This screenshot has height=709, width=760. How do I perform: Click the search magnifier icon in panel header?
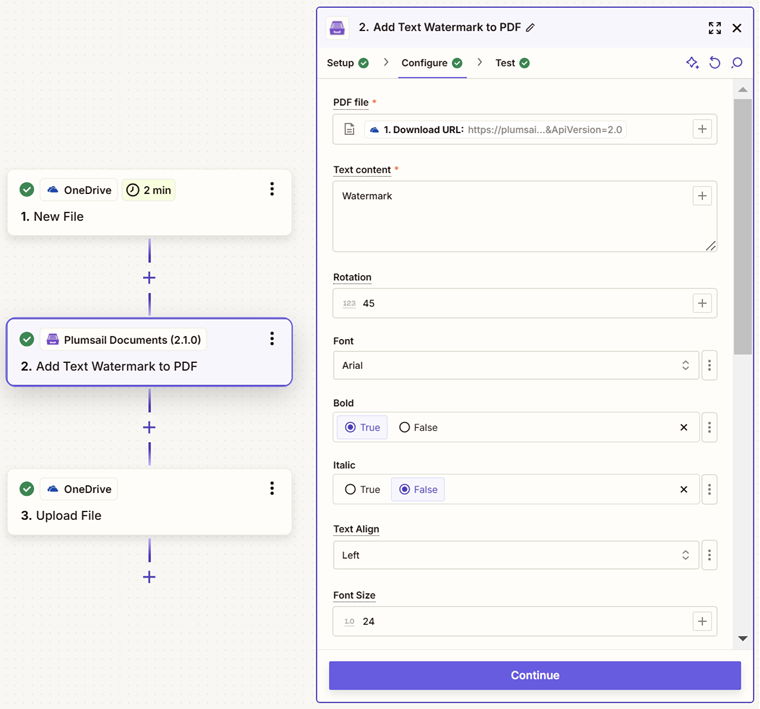[x=737, y=63]
